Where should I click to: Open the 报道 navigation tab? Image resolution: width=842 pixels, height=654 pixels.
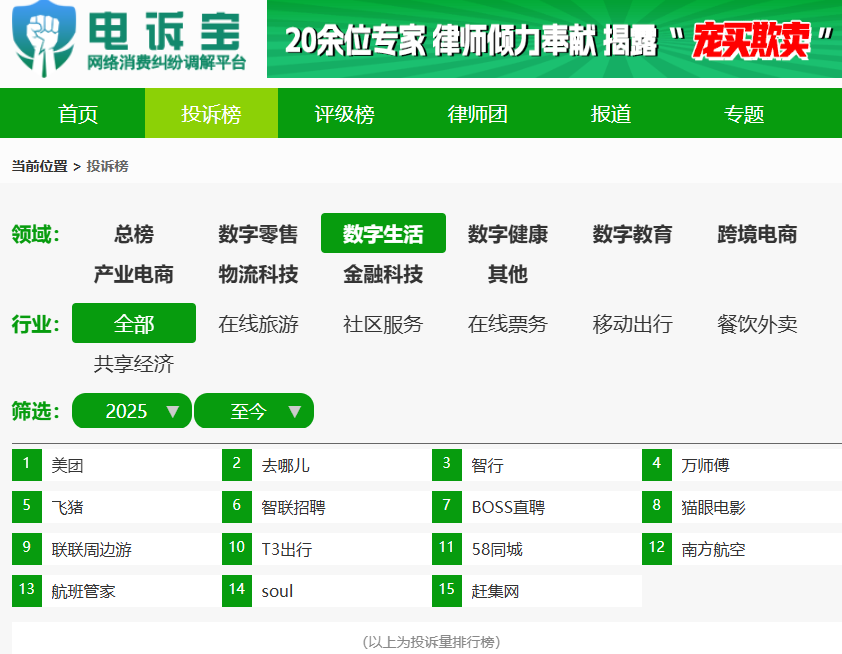(611, 113)
